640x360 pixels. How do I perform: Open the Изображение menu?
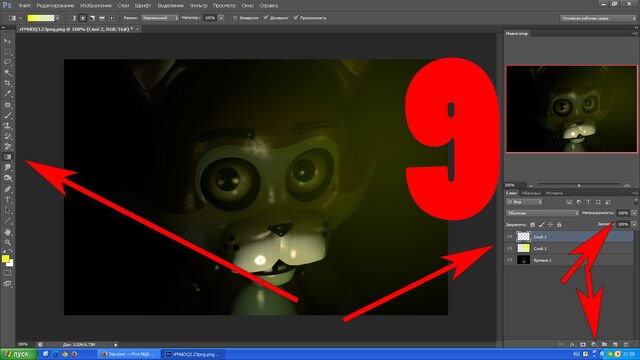point(96,6)
